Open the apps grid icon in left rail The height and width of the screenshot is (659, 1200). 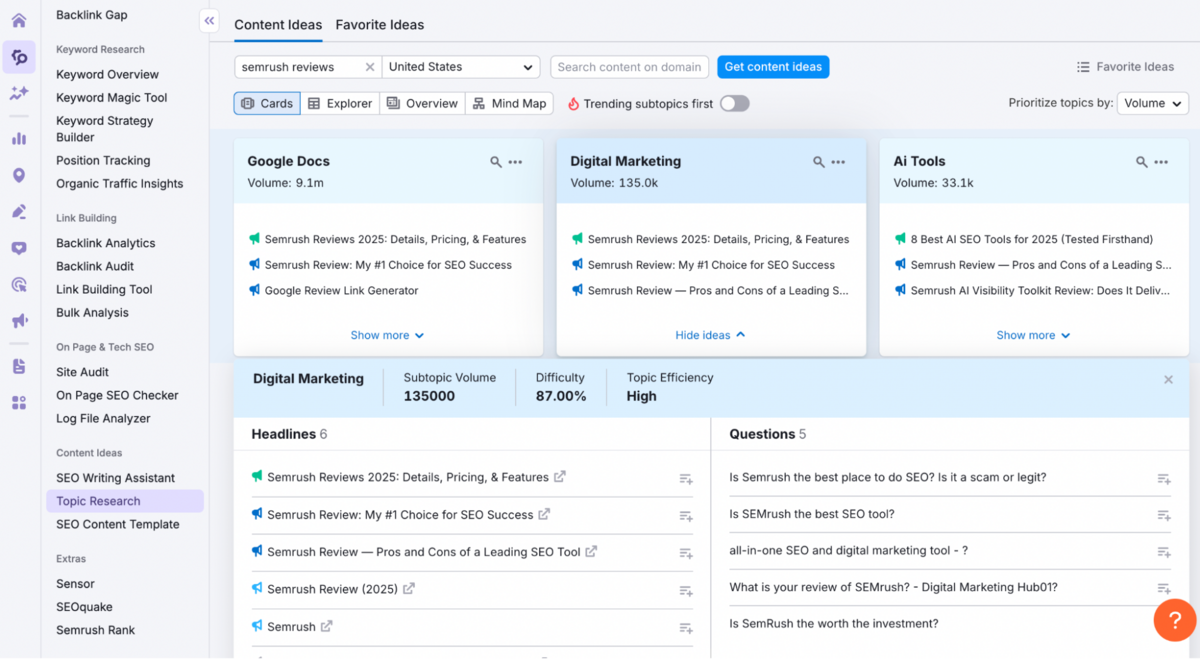(x=19, y=403)
